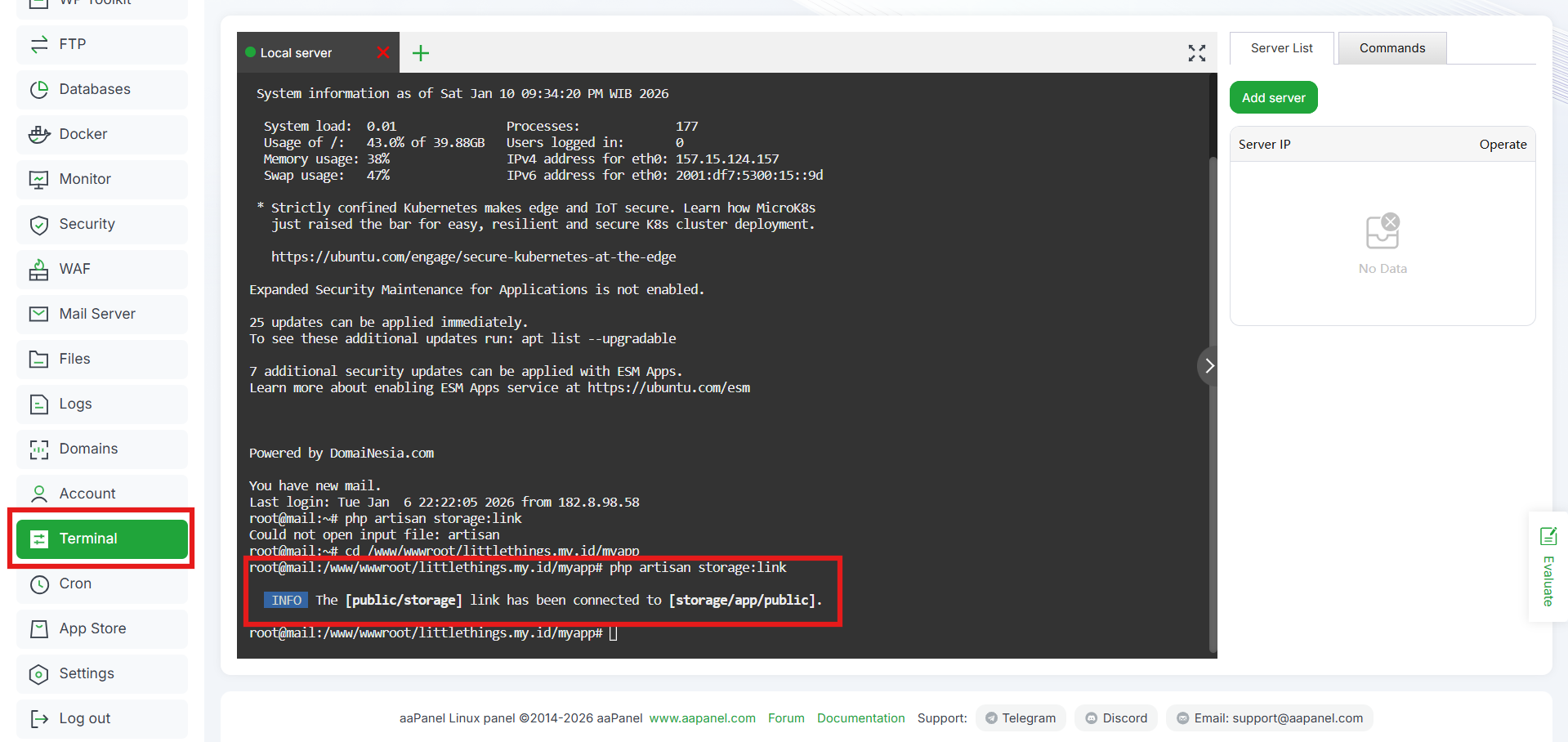This screenshot has height=742, width=1568.
Task: Click the Account person icon
Action: point(38,494)
